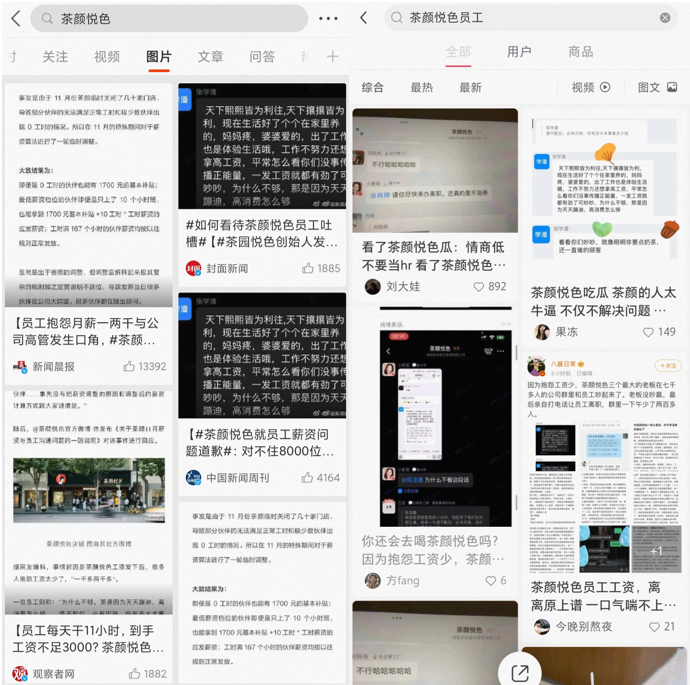Screen dimensions: 690x685
Task: Sort results by 最热
Action: pyautogui.click(x=422, y=87)
